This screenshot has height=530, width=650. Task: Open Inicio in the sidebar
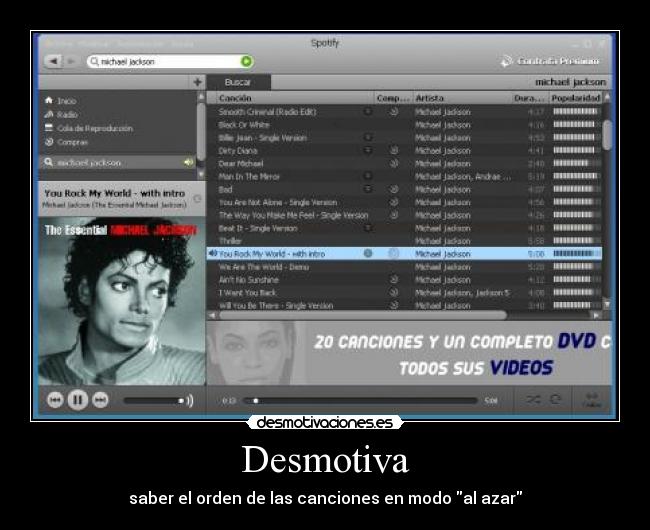(67, 101)
